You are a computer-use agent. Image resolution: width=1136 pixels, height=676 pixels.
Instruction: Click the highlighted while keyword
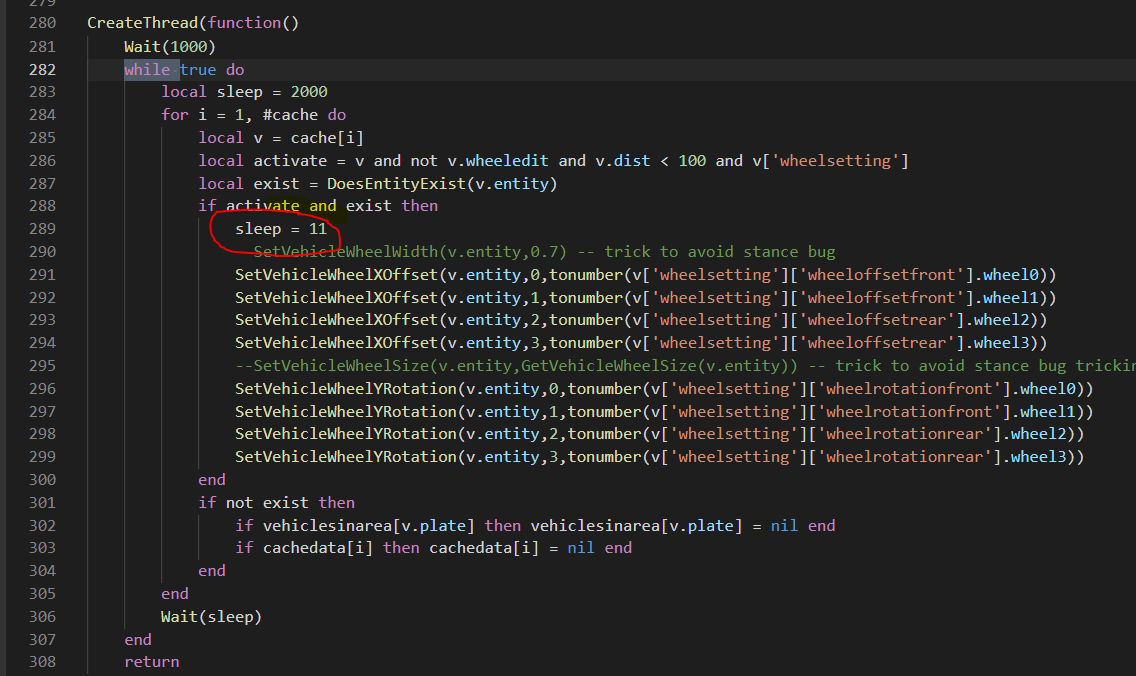click(147, 70)
